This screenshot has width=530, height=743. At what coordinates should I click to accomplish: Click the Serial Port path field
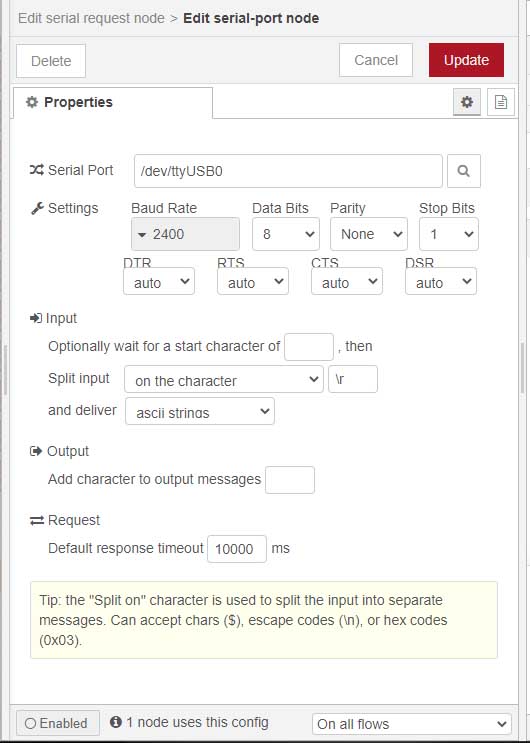(x=288, y=171)
